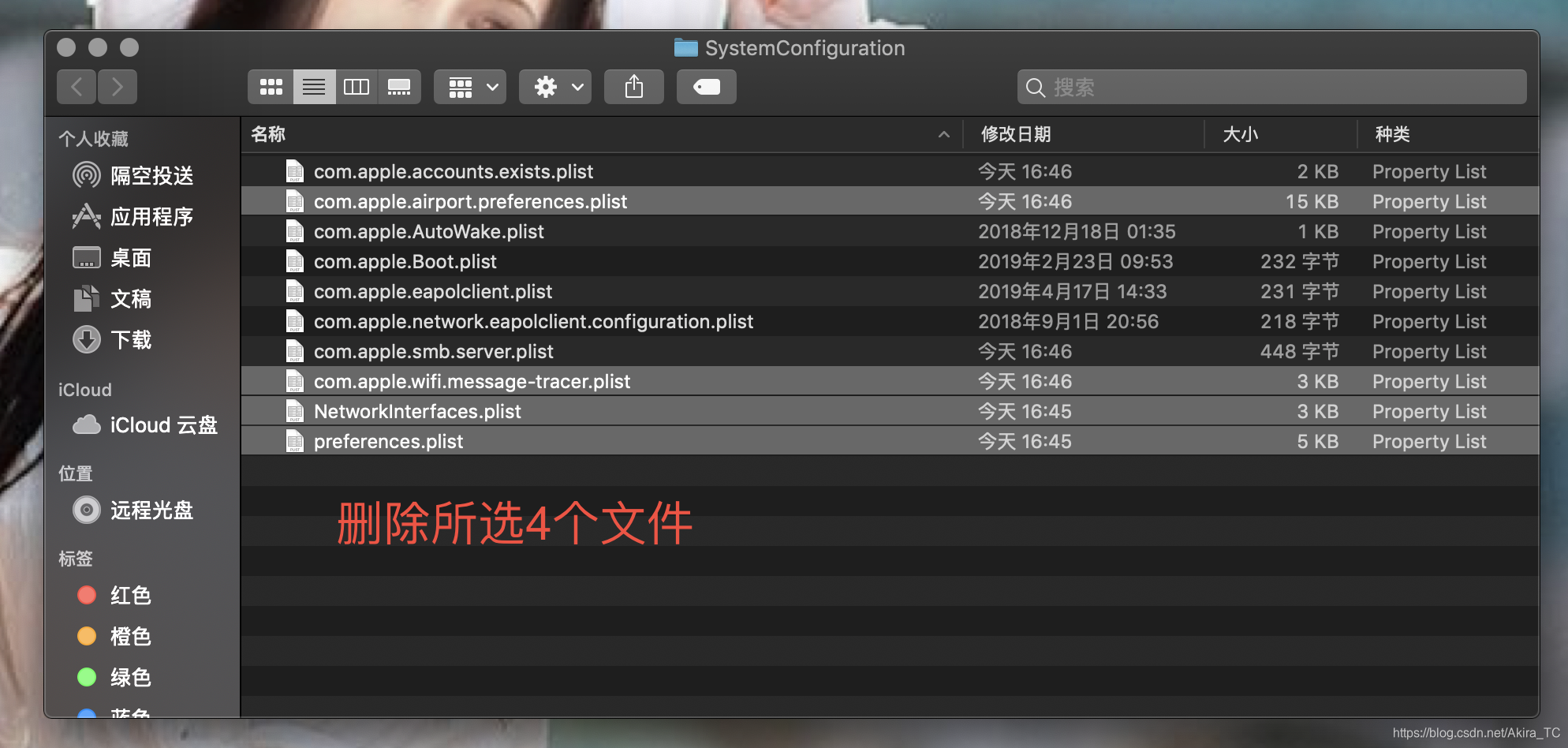Open the group-by arrangement dropdown
Screen dimensions: 1568x748
pos(470,87)
